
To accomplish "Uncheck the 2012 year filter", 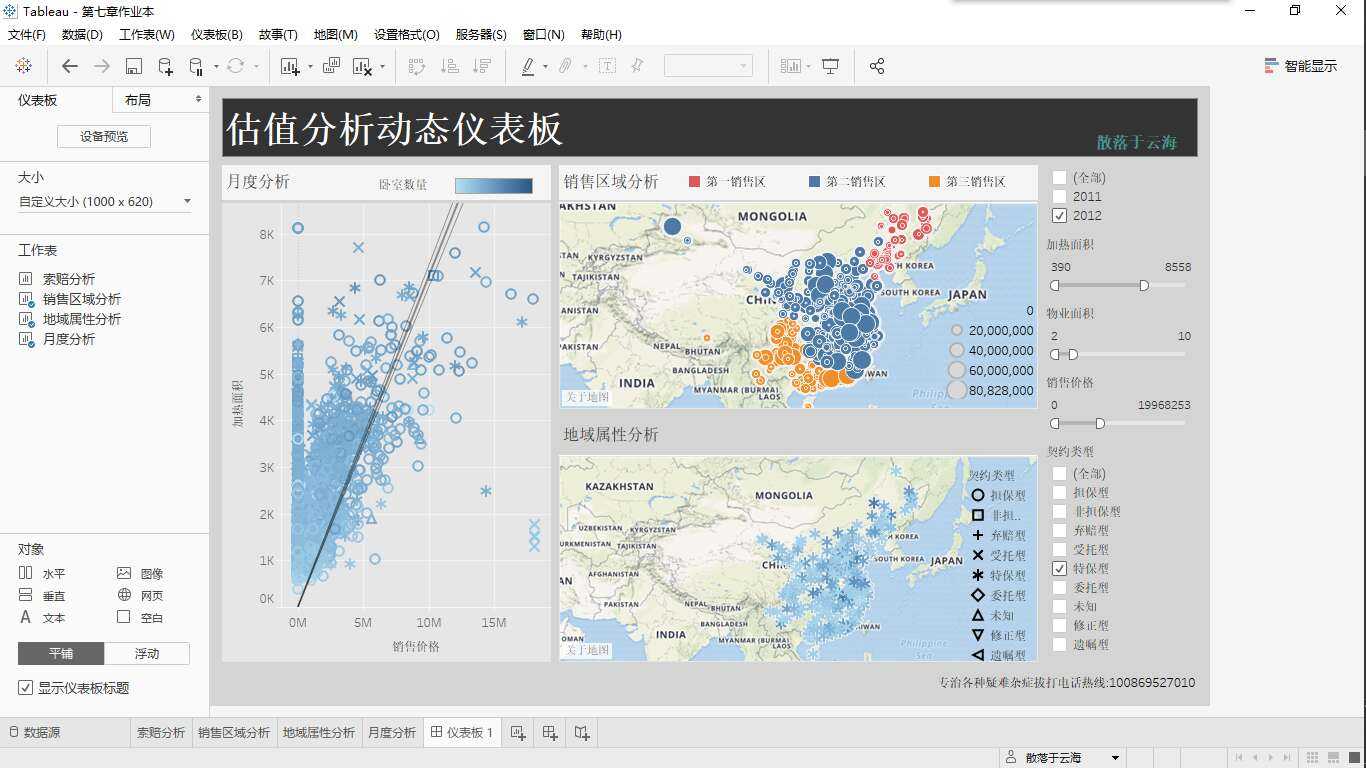I will point(1059,216).
